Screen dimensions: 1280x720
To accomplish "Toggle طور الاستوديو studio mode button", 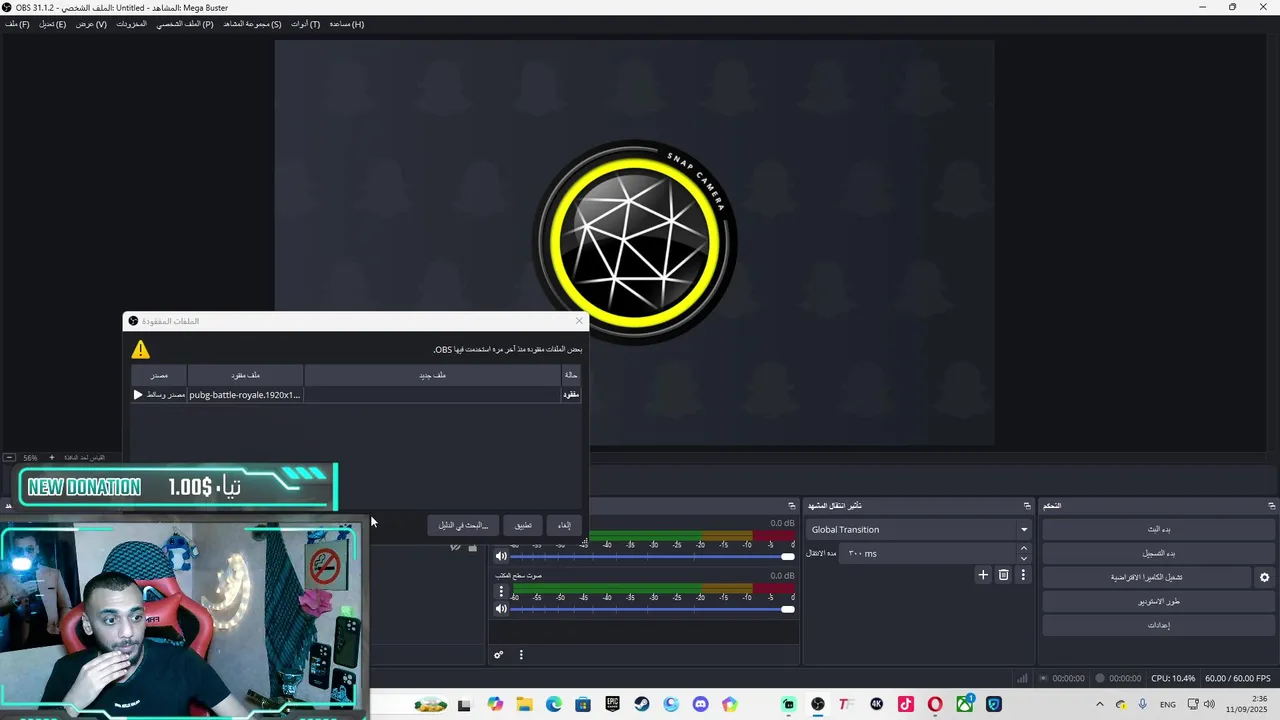I will (1159, 601).
